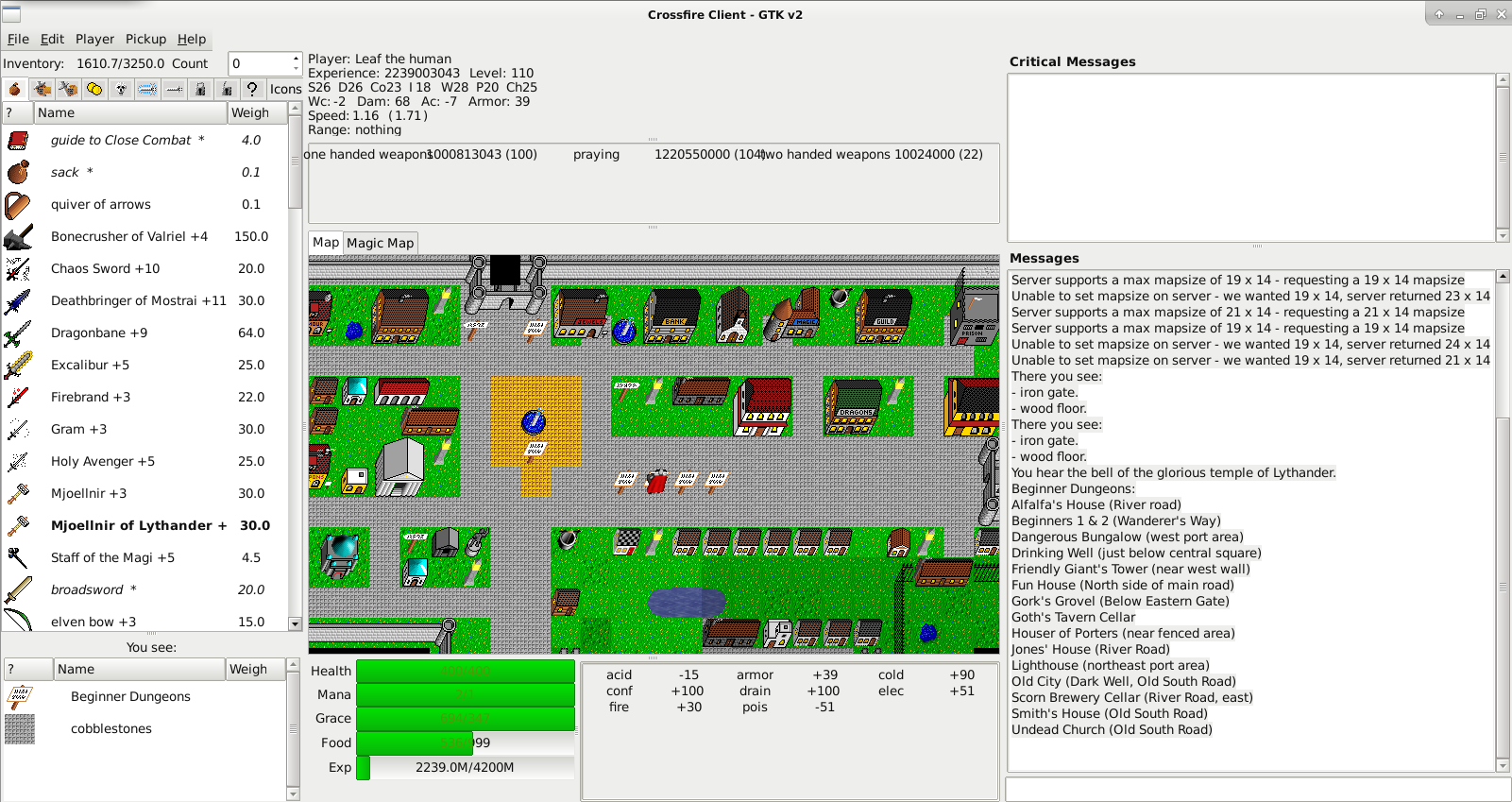Click the Excalibur +5 sword icon
Image resolution: width=1512 pixels, height=802 pixels.
click(18, 365)
